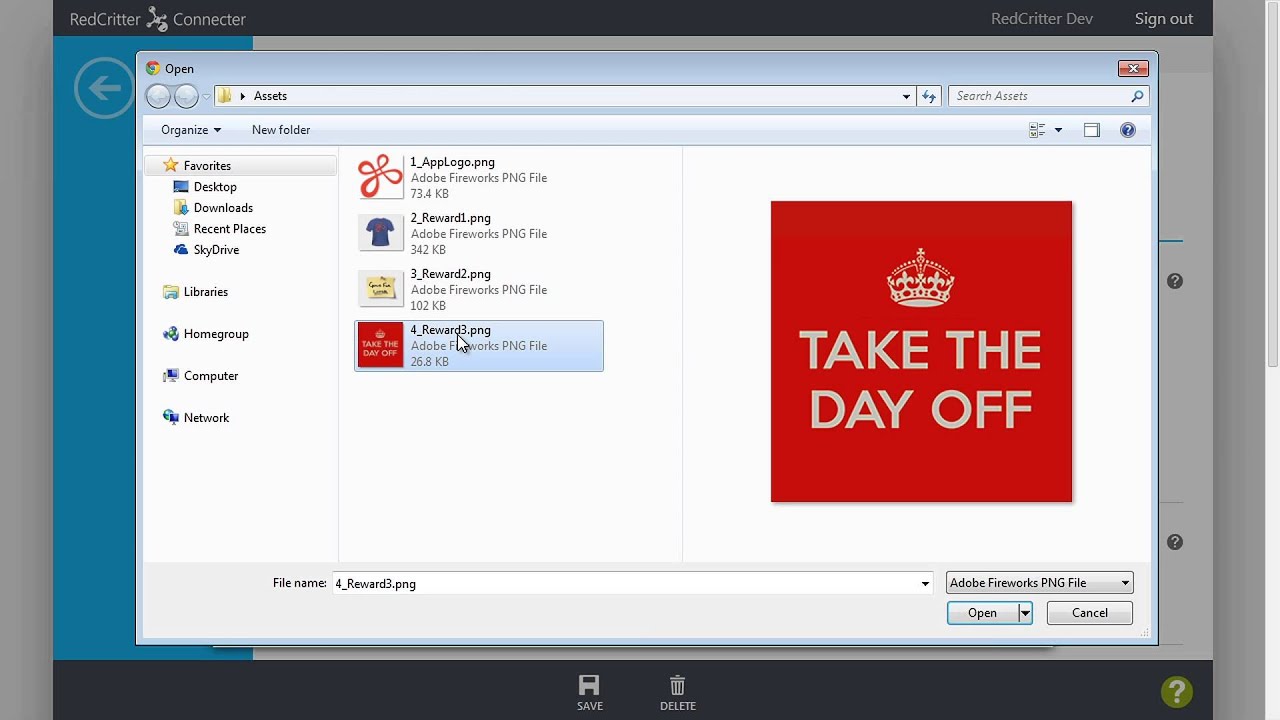Viewport: 1280px width, 720px height.
Task: Select Libraries in the navigation pane
Action: pyautogui.click(x=206, y=292)
